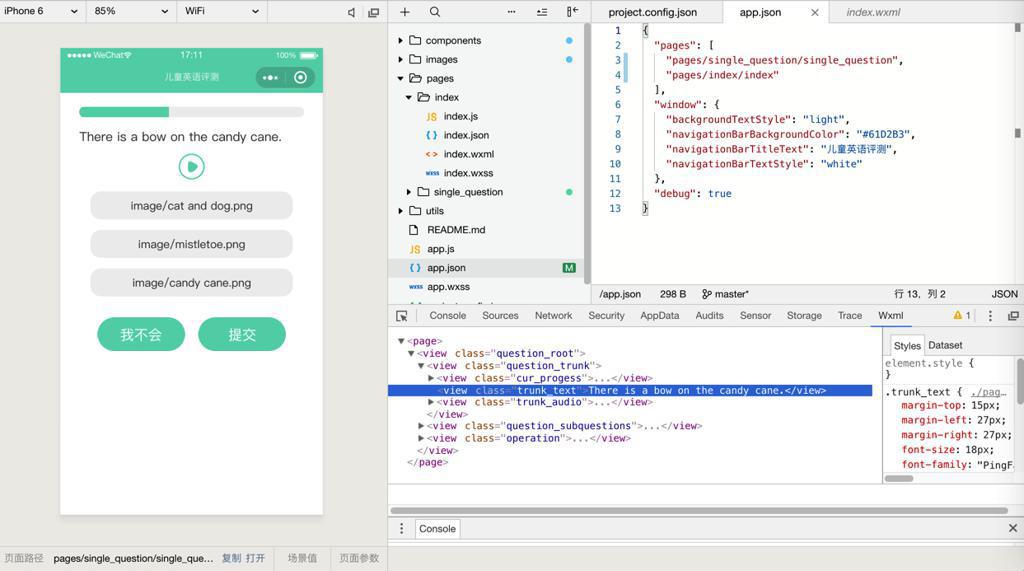Collapse the pages folder
This screenshot has width=1024, height=571.
click(400, 78)
